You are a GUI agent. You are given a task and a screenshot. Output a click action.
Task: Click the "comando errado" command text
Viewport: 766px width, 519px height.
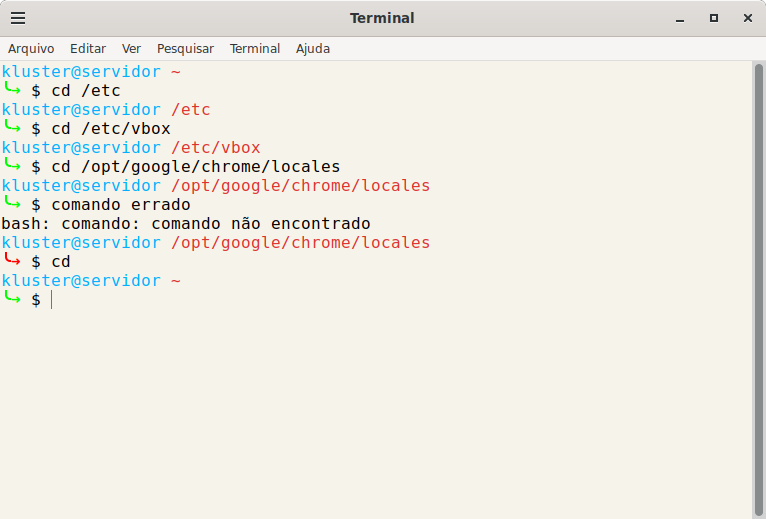coord(121,205)
